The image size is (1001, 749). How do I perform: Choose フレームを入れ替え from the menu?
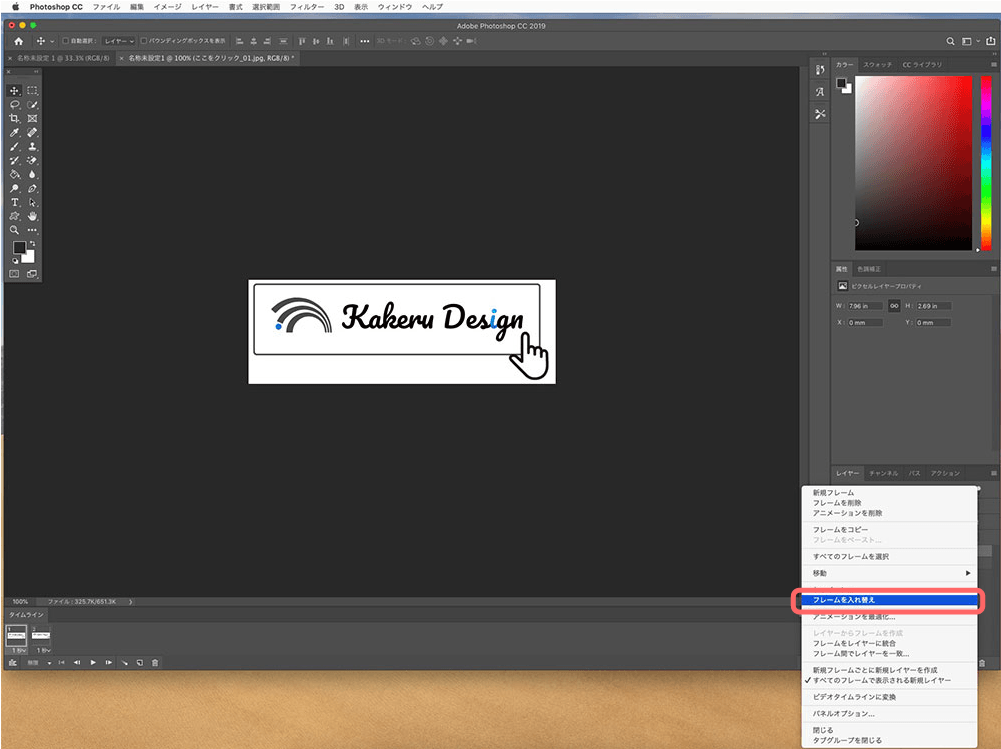(x=889, y=600)
